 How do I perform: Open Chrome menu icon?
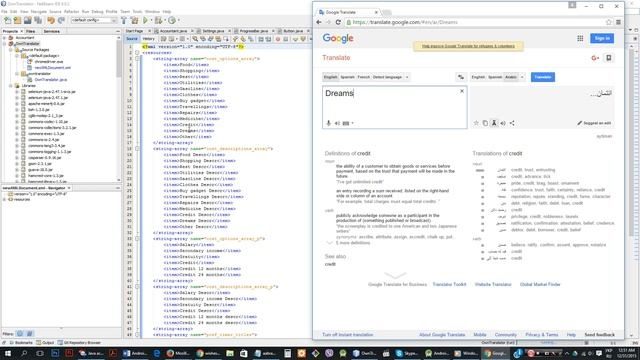618,22
